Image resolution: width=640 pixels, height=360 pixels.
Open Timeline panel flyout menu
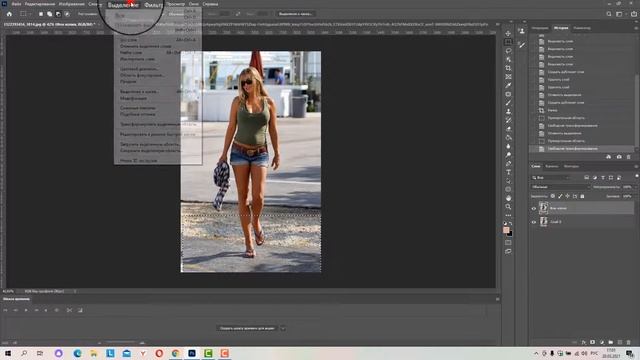tap(498, 299)
